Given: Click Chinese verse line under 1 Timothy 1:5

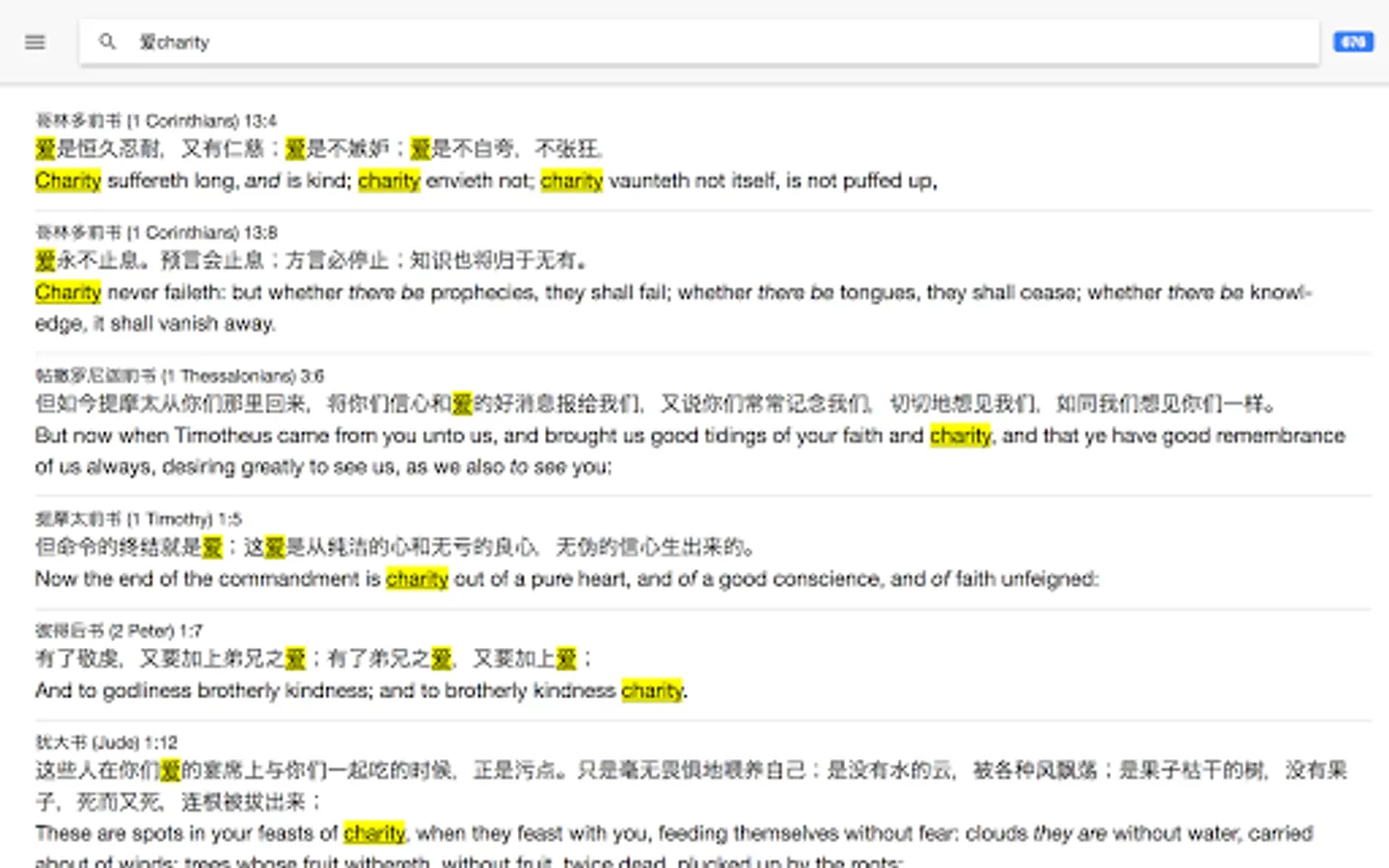Looking at the screenshot, I should pos(395,547).
